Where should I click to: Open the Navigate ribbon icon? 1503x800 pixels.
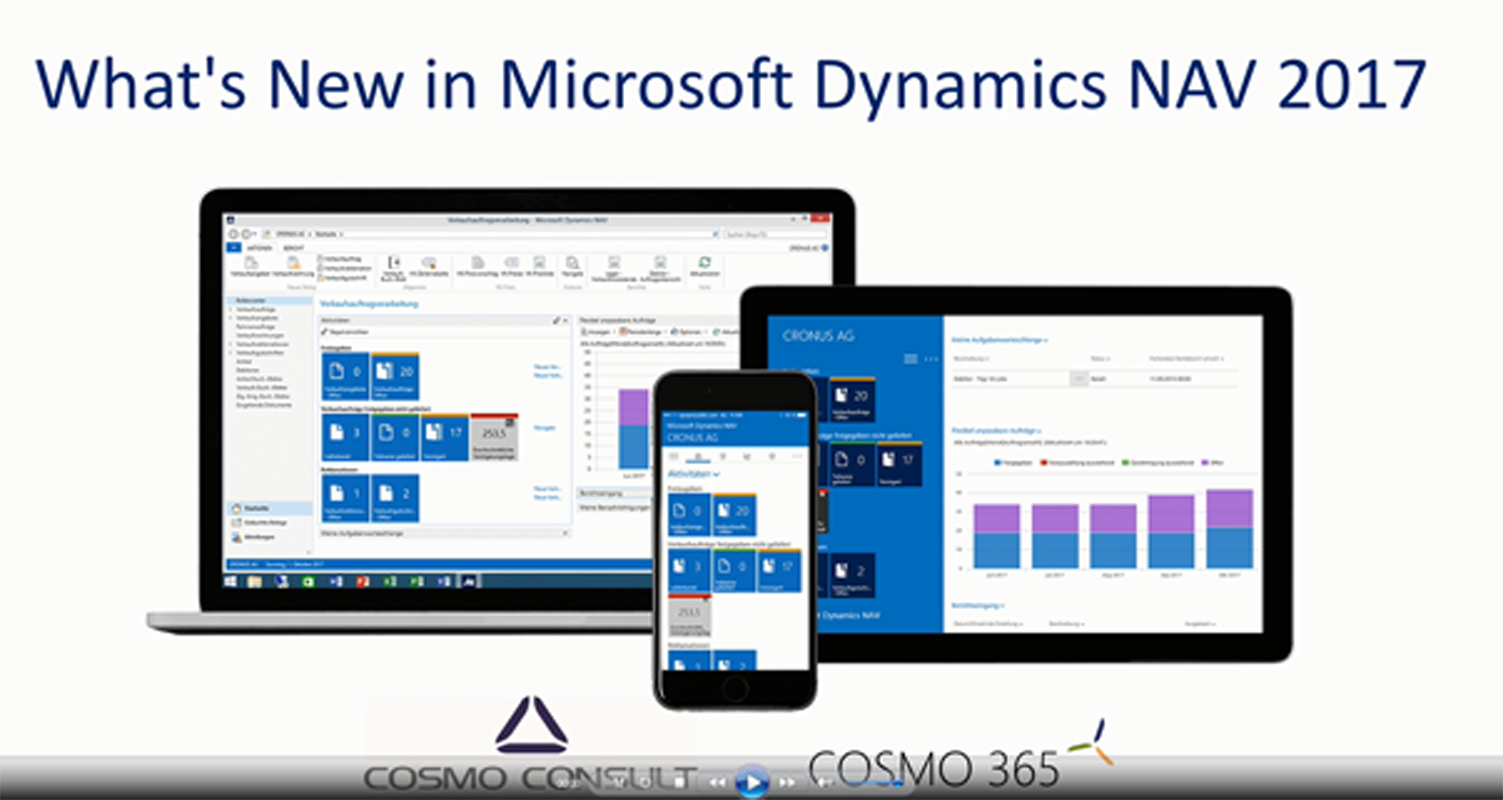(573, 264)
